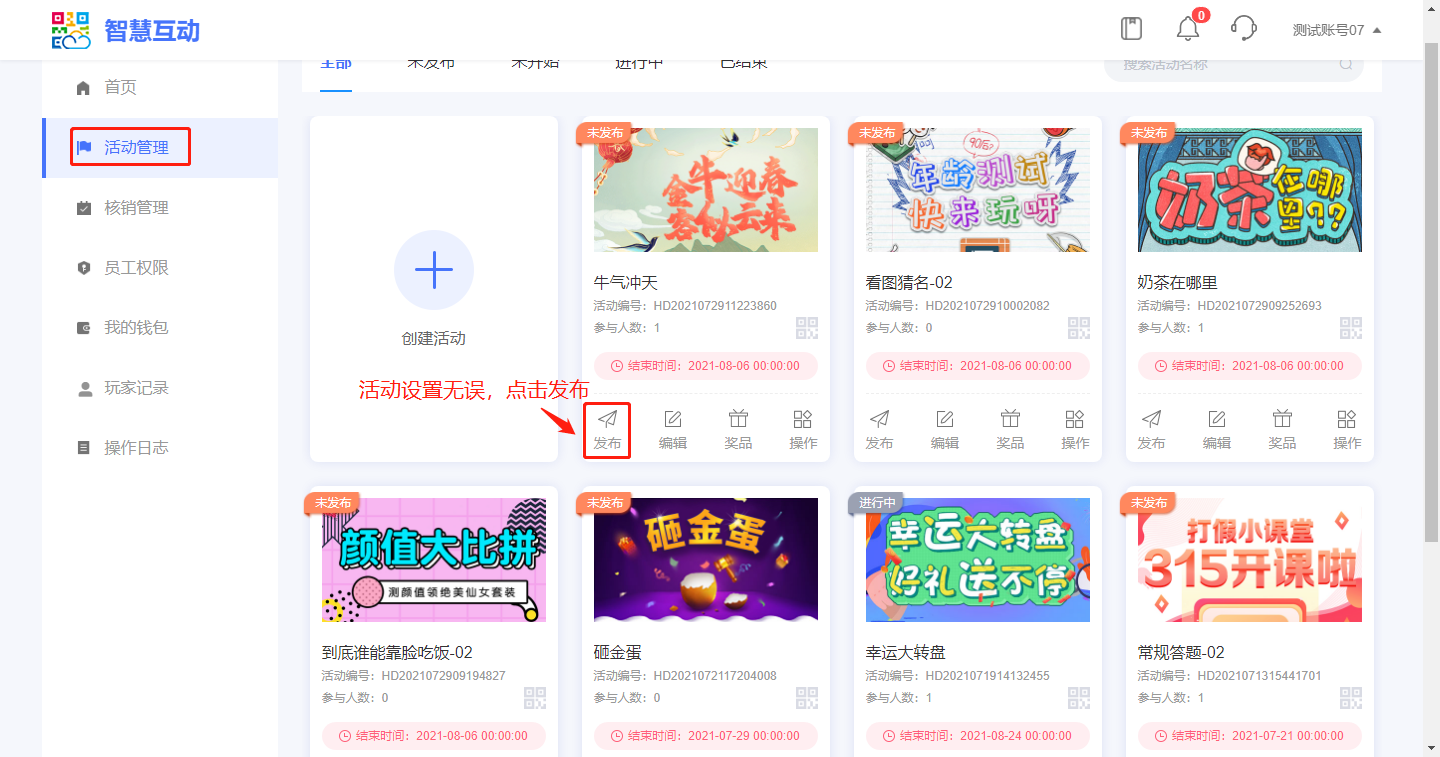Open customer service headset icon
The height and width of the screenshot is (757, 1440).
pos(1243,28)
